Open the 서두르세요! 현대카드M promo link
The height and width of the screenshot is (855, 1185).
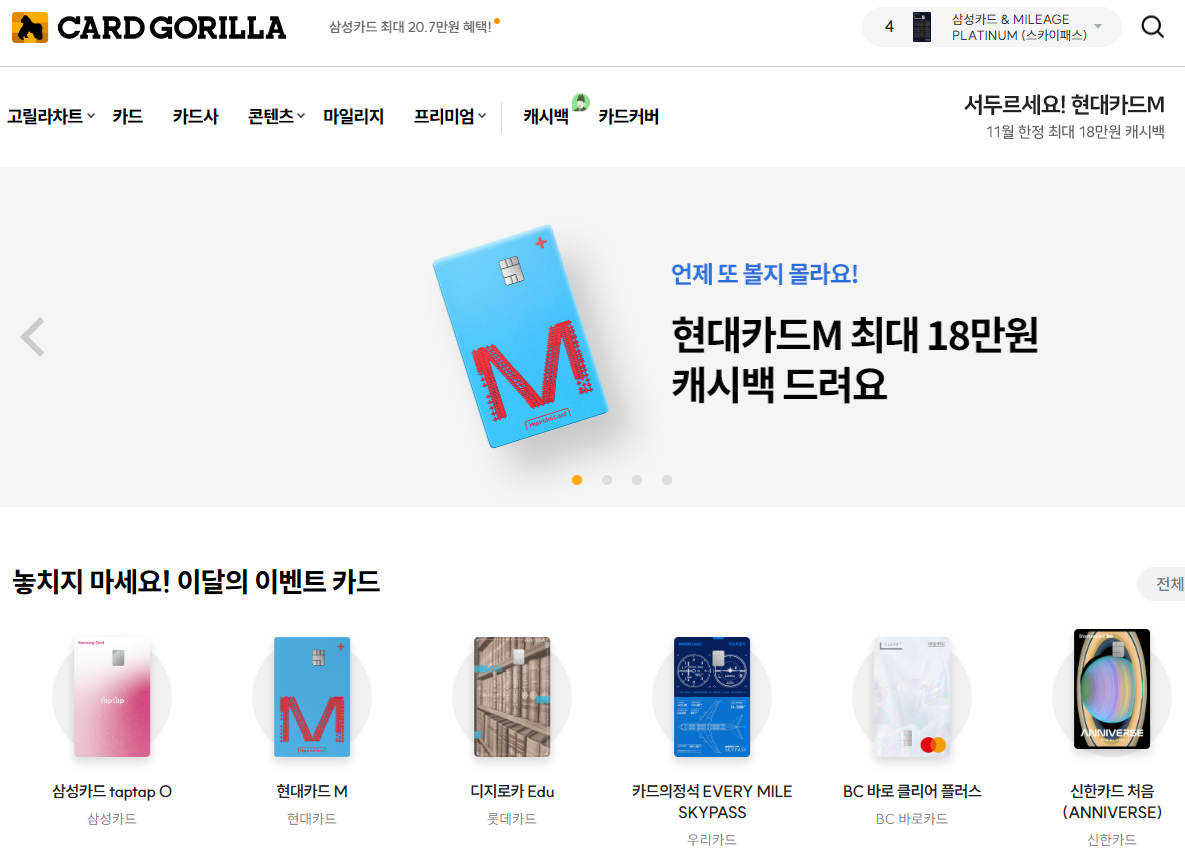1064,116
